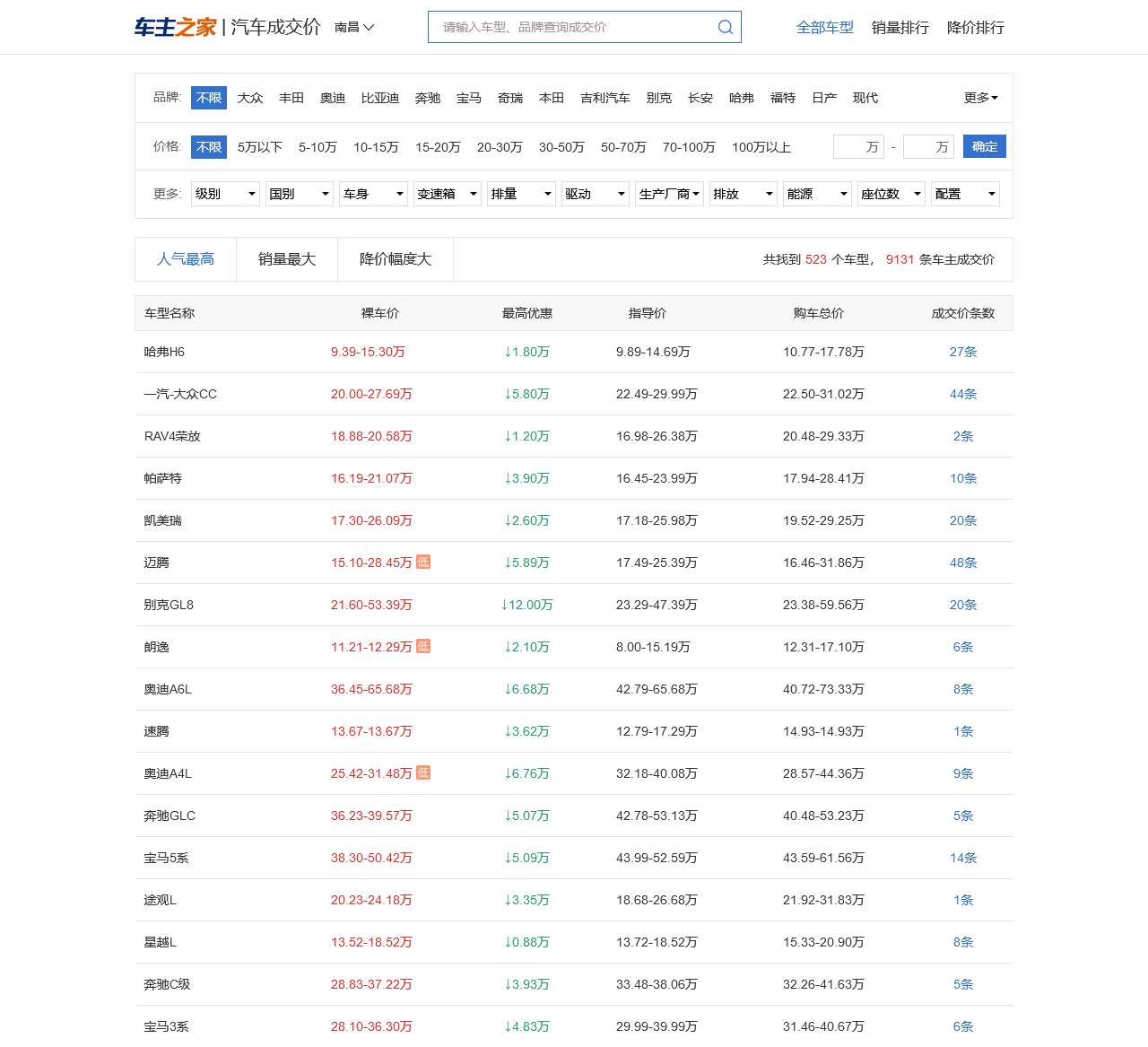
Task: Open 27条 deals for 哈弗H6
Action: pyautogui.click(x=963, y=352)
